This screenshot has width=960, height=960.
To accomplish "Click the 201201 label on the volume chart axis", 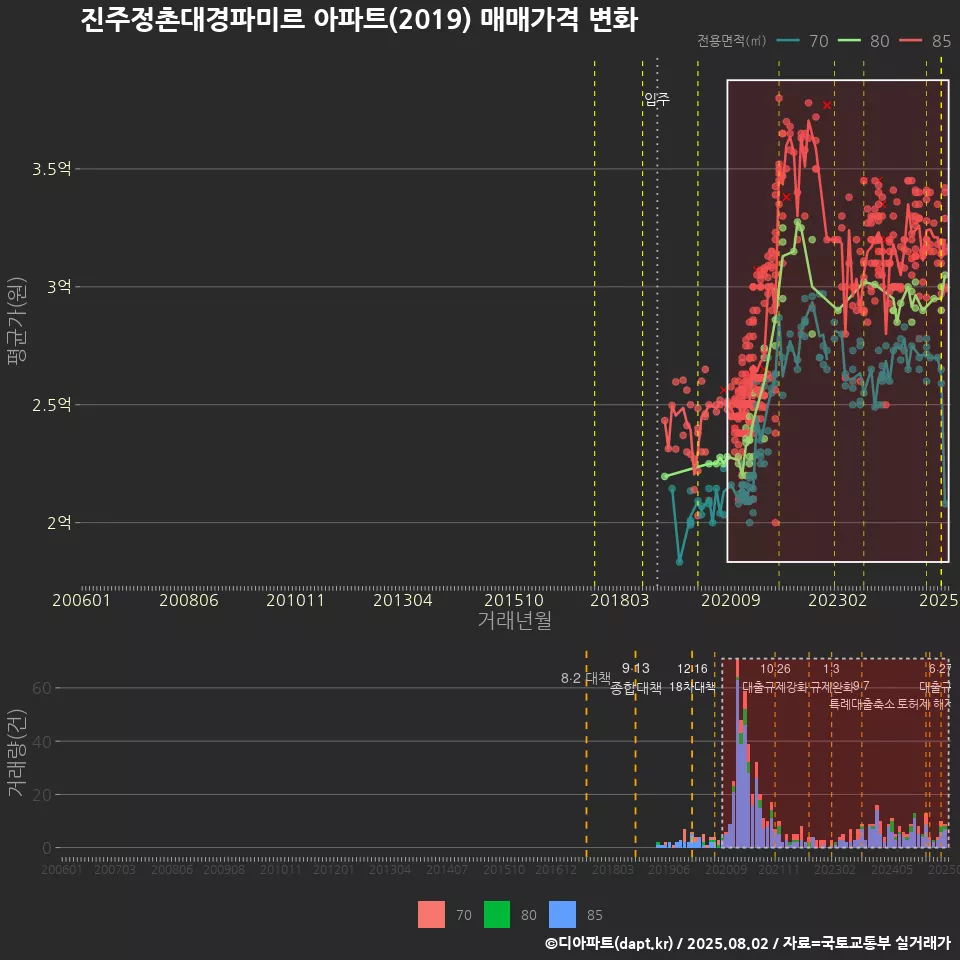I will click(334, 869).
